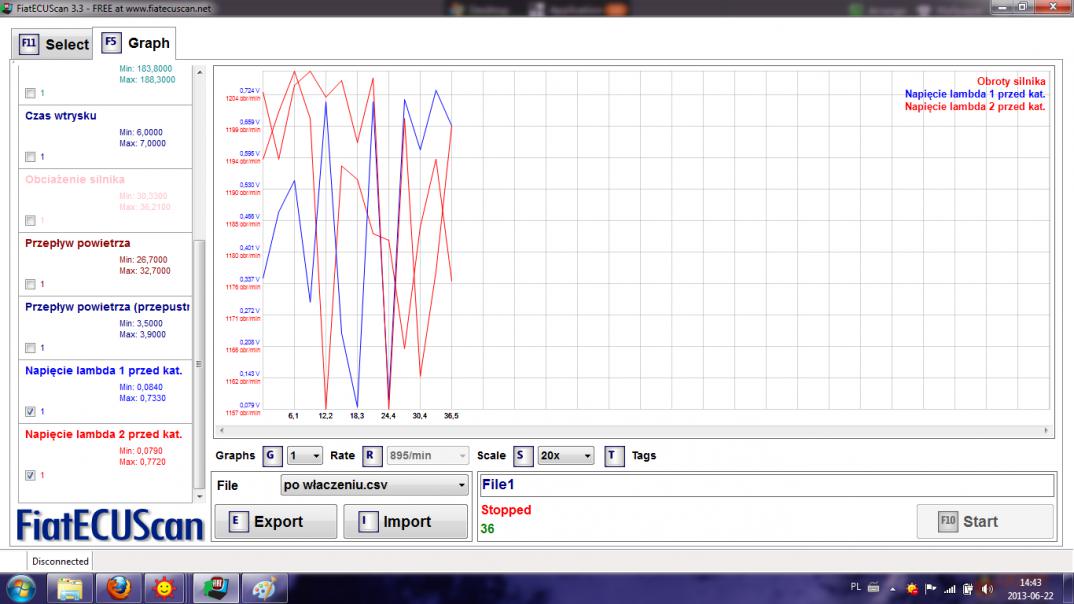Click the power battery tray icon
The width and height of the screenshot is (1074, 604).
click(x=968, y=588)
